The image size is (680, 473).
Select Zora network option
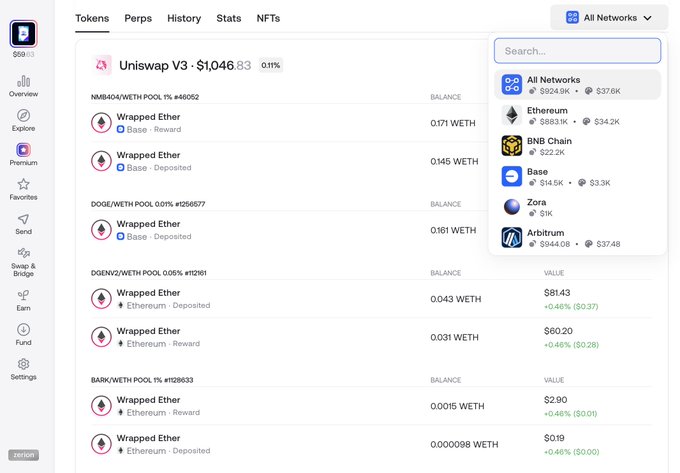pyautogui.click(x=577, y=207)
